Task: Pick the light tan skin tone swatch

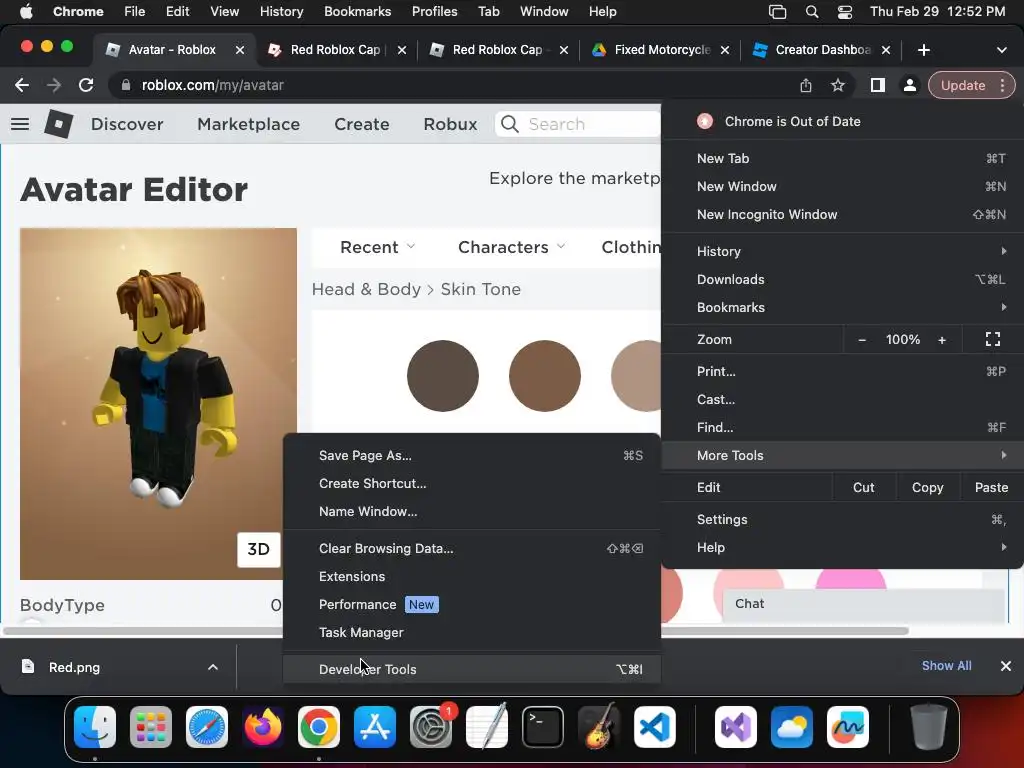Action: [637, 376]
